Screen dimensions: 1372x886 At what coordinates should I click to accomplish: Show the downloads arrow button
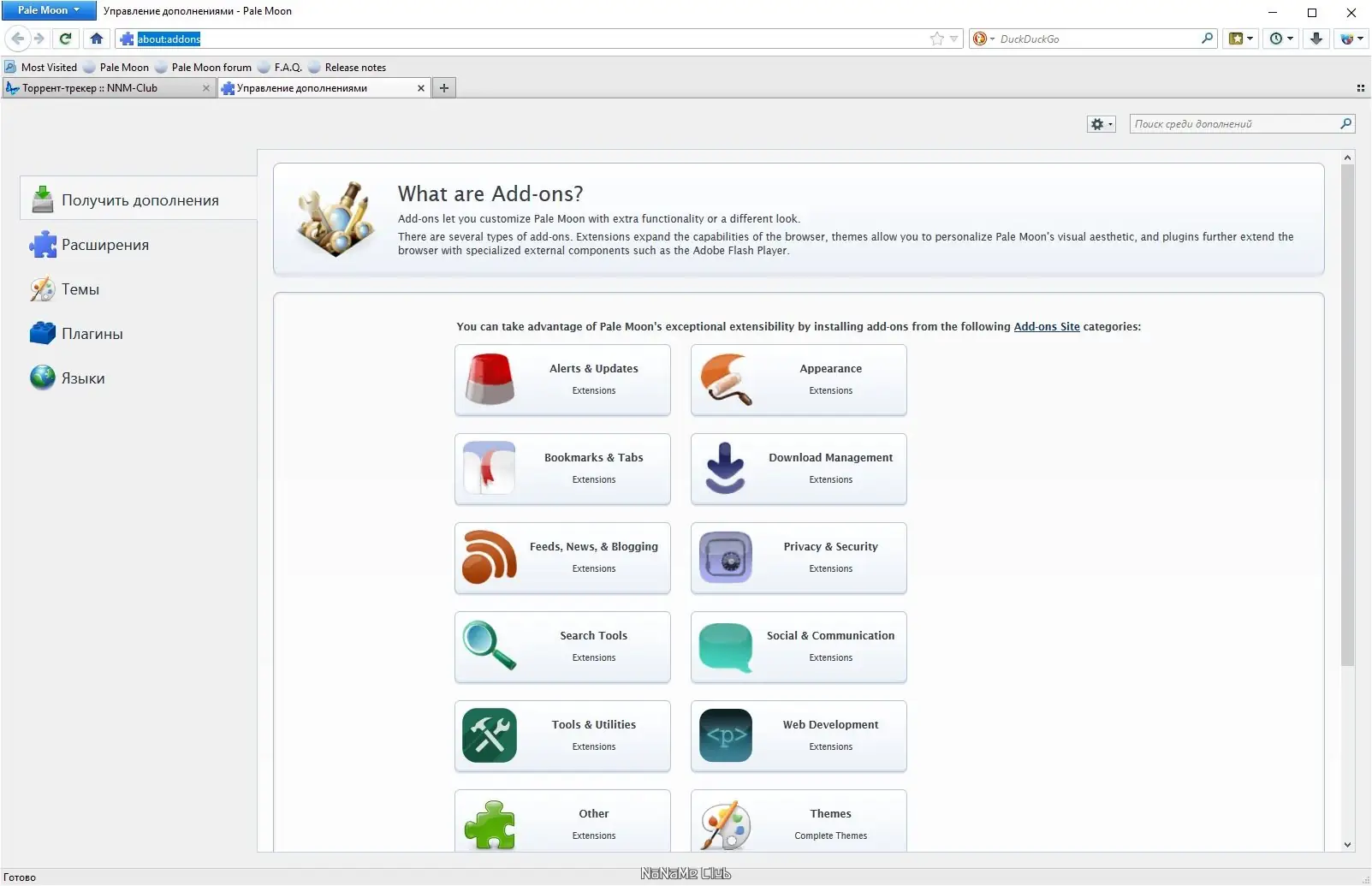tap(1316, 39)
